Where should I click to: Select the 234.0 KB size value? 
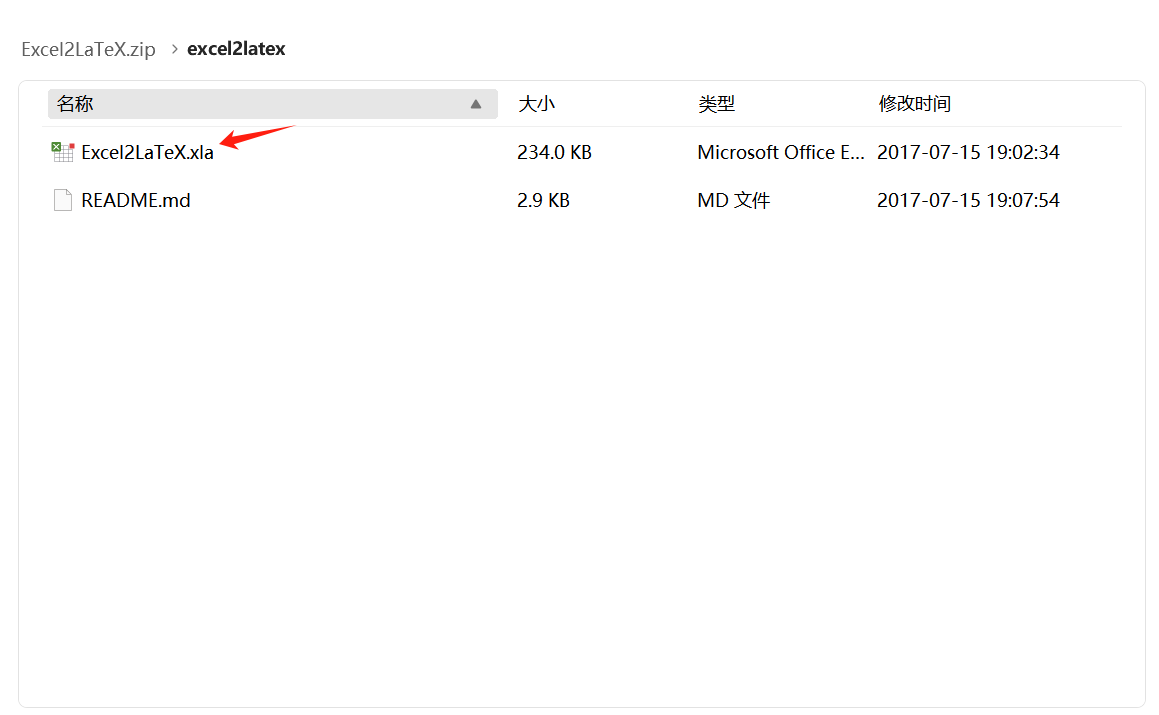(554, 152)
